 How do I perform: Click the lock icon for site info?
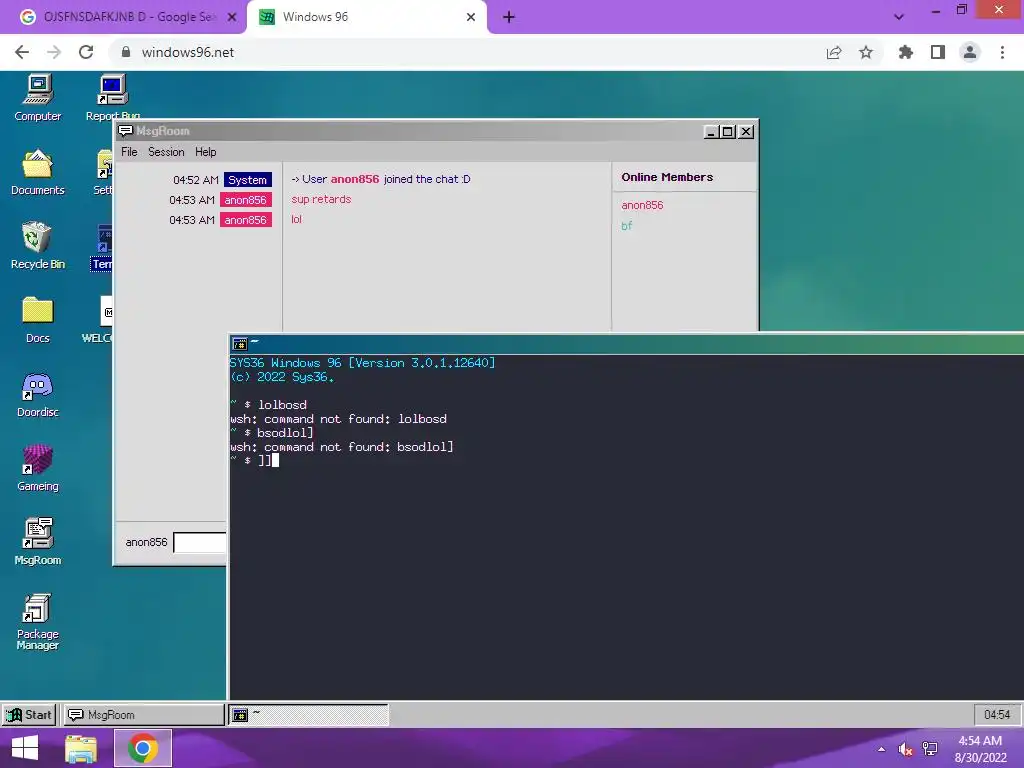click(x=126, y=52)
